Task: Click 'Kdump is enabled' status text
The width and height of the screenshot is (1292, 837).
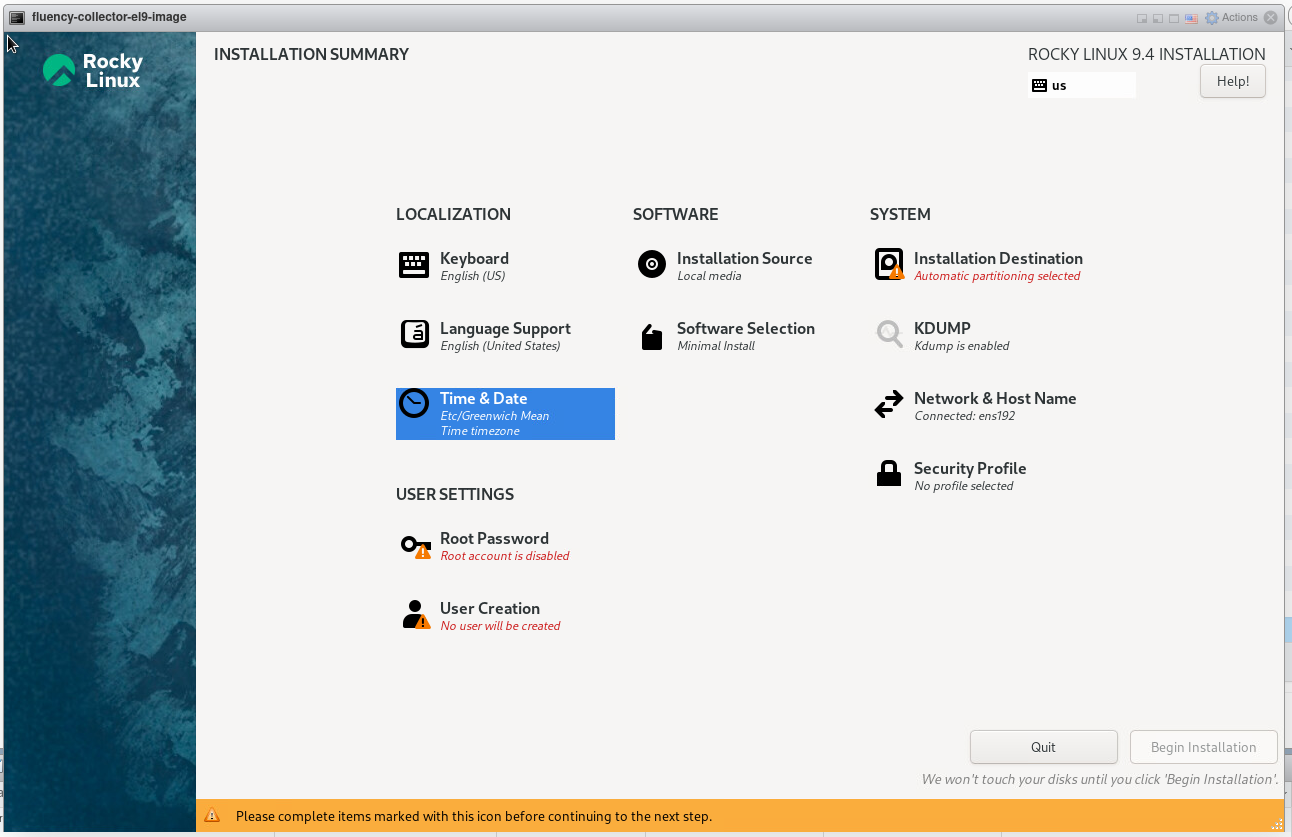Action: [x=961, y=346]
